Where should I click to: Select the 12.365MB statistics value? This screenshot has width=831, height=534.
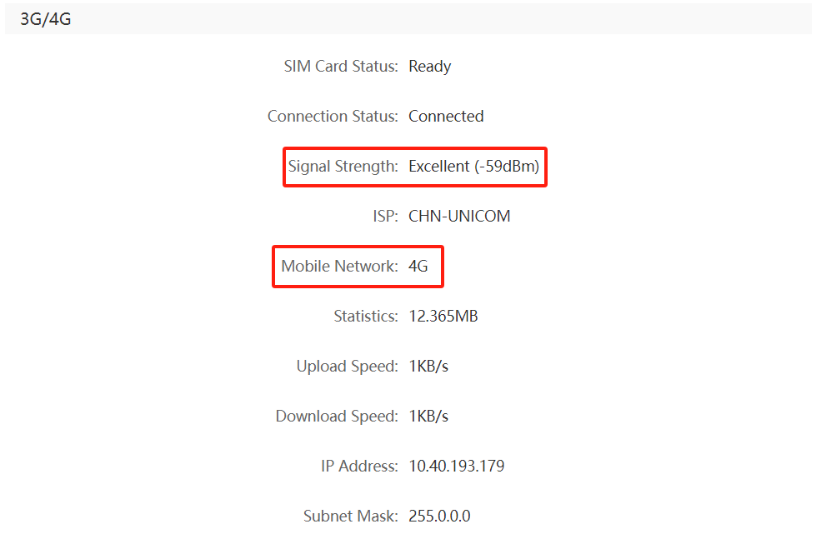pyautogui.click(x=443, y=317)
